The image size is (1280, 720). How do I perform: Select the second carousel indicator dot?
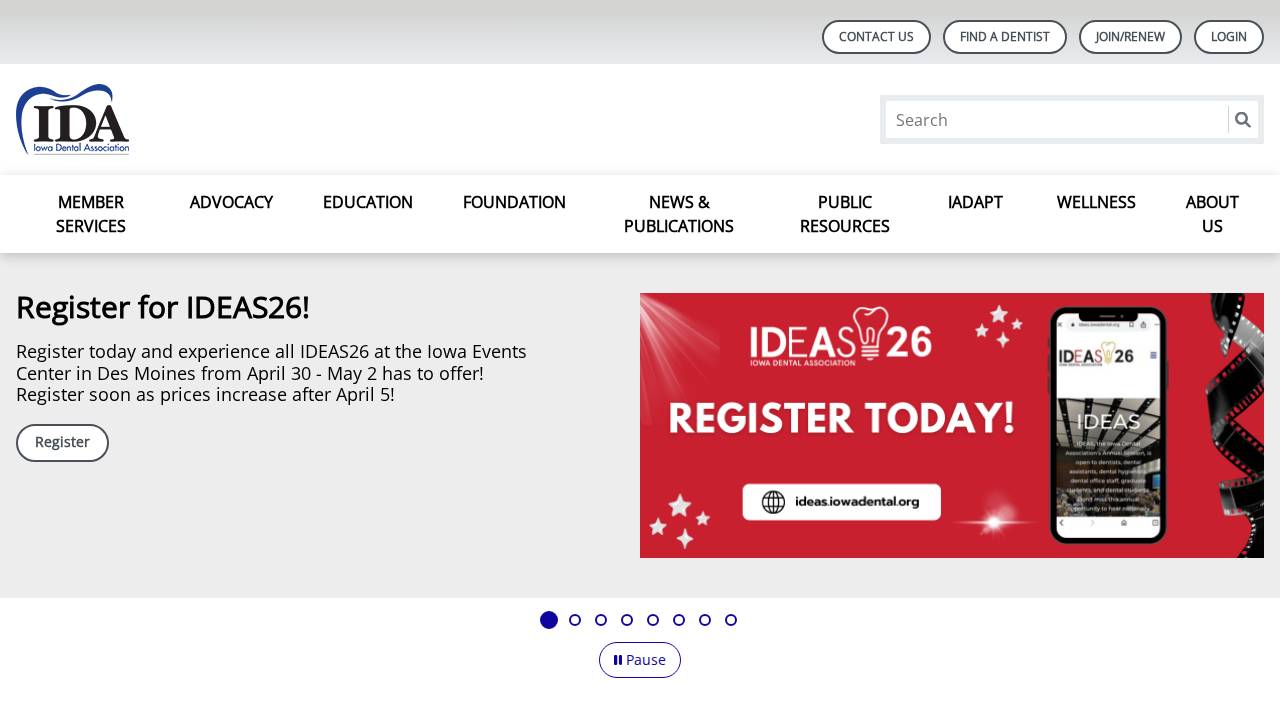click(x=575, y=620)
